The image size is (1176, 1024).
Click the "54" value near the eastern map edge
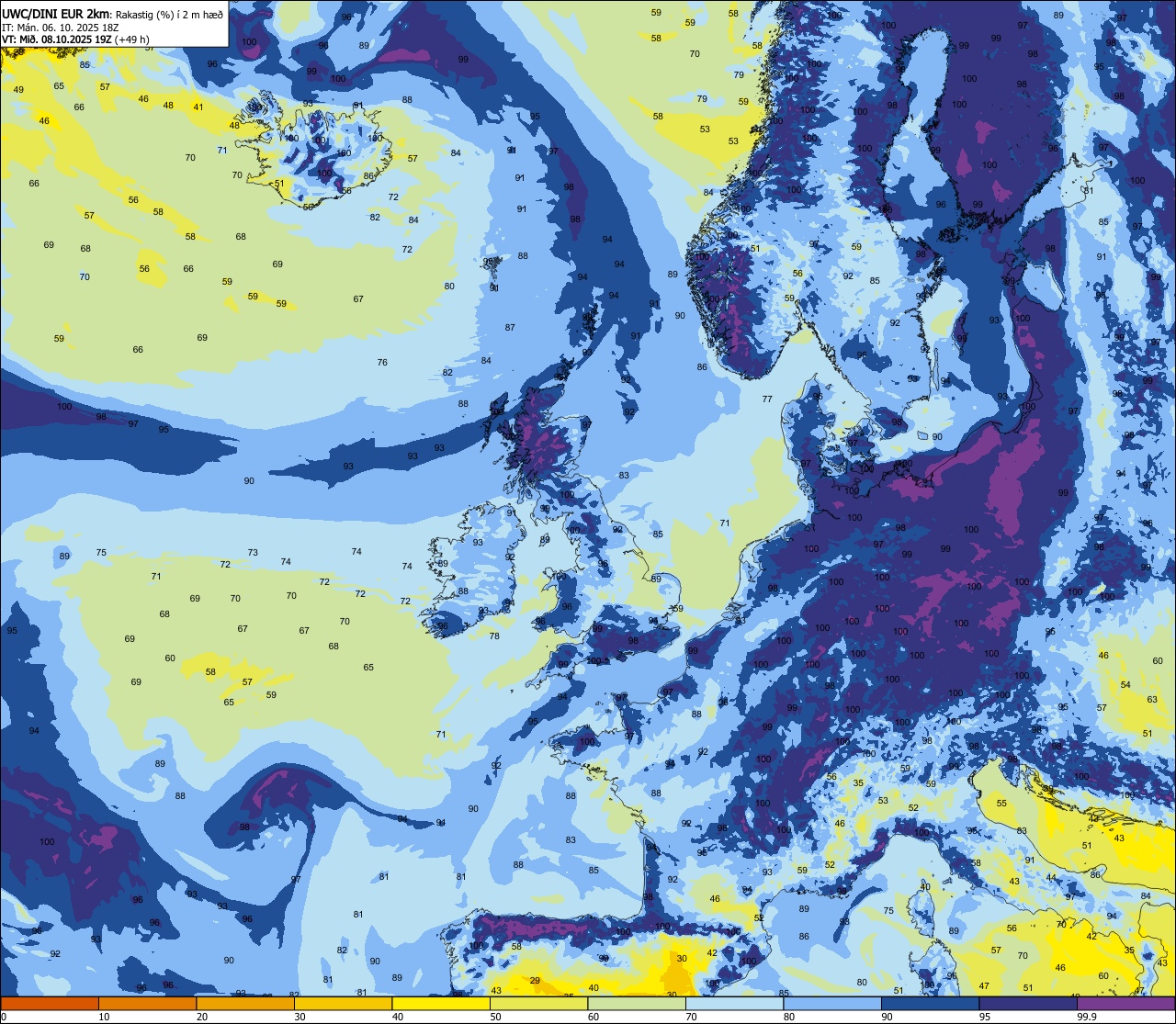(x=1125, y=685)
